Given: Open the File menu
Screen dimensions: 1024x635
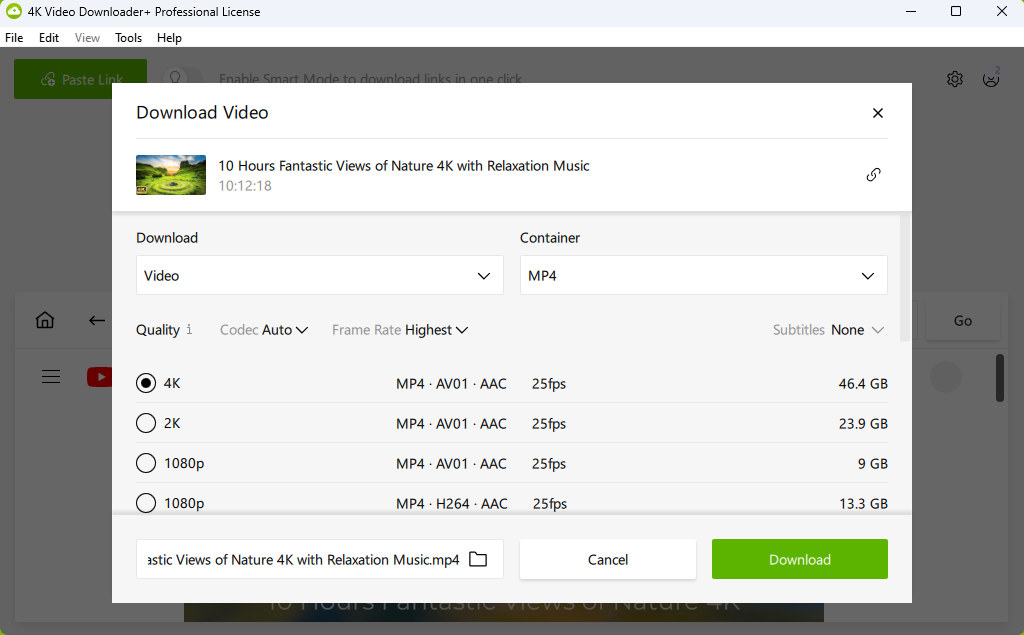Looking at the screenshot, I should click(x=14, y=38).
